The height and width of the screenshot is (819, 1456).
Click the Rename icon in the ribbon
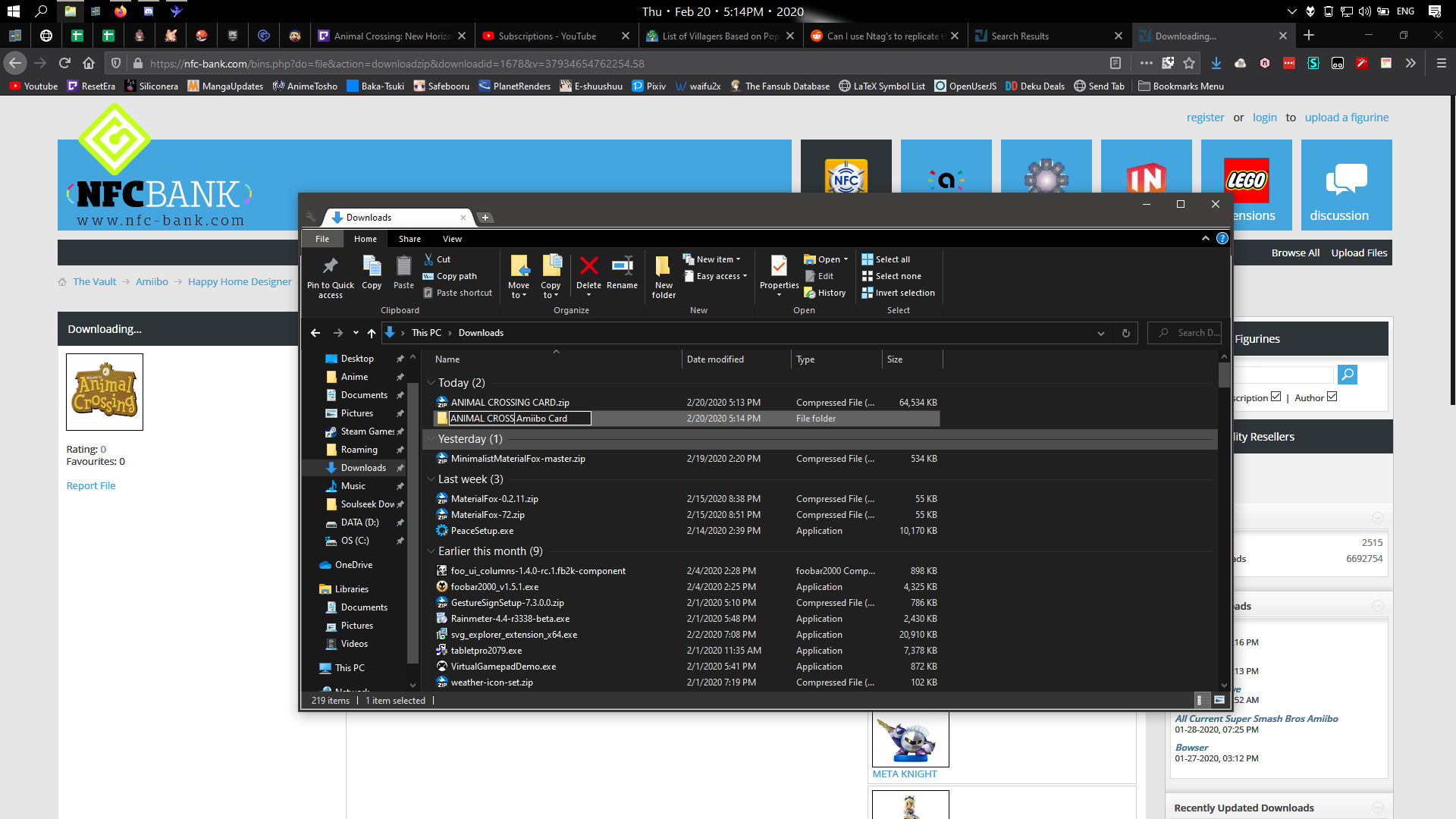click(622, 267)
